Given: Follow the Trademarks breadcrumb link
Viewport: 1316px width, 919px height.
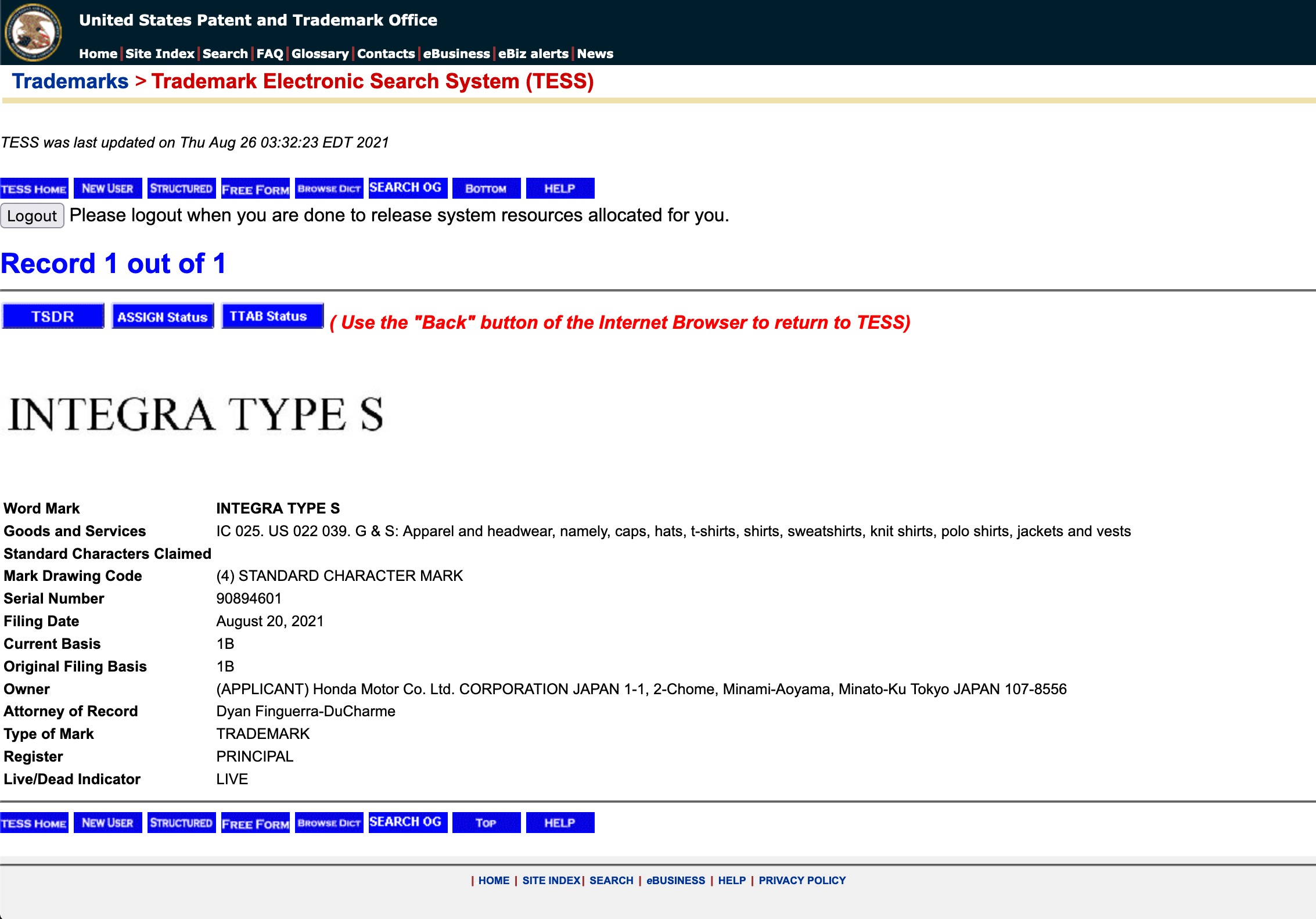Looking at the screenshot, I should click(x=70, y=81).
